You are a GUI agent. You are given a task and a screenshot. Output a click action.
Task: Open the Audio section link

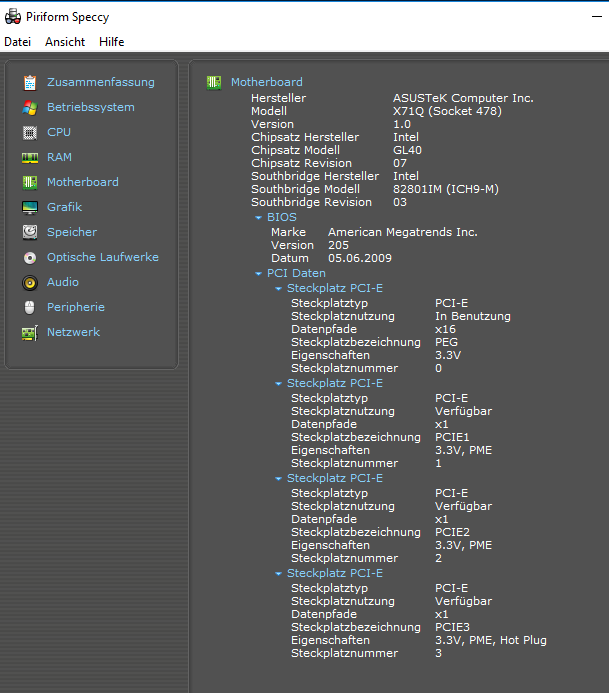(x=63, y=282)
